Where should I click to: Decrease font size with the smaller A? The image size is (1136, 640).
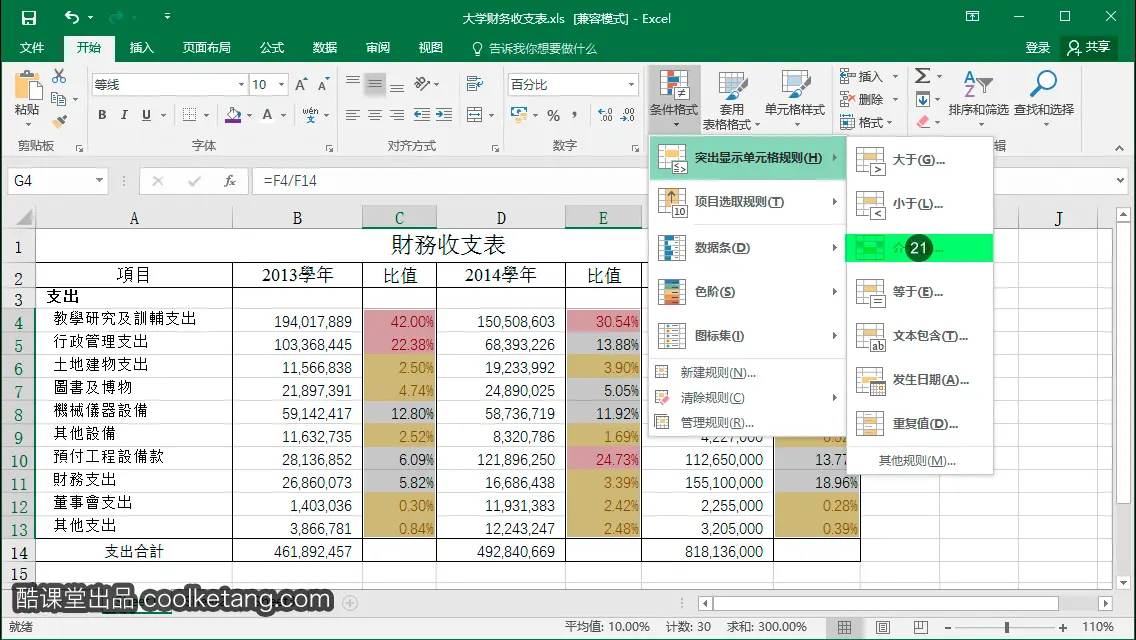click(323, 85)
